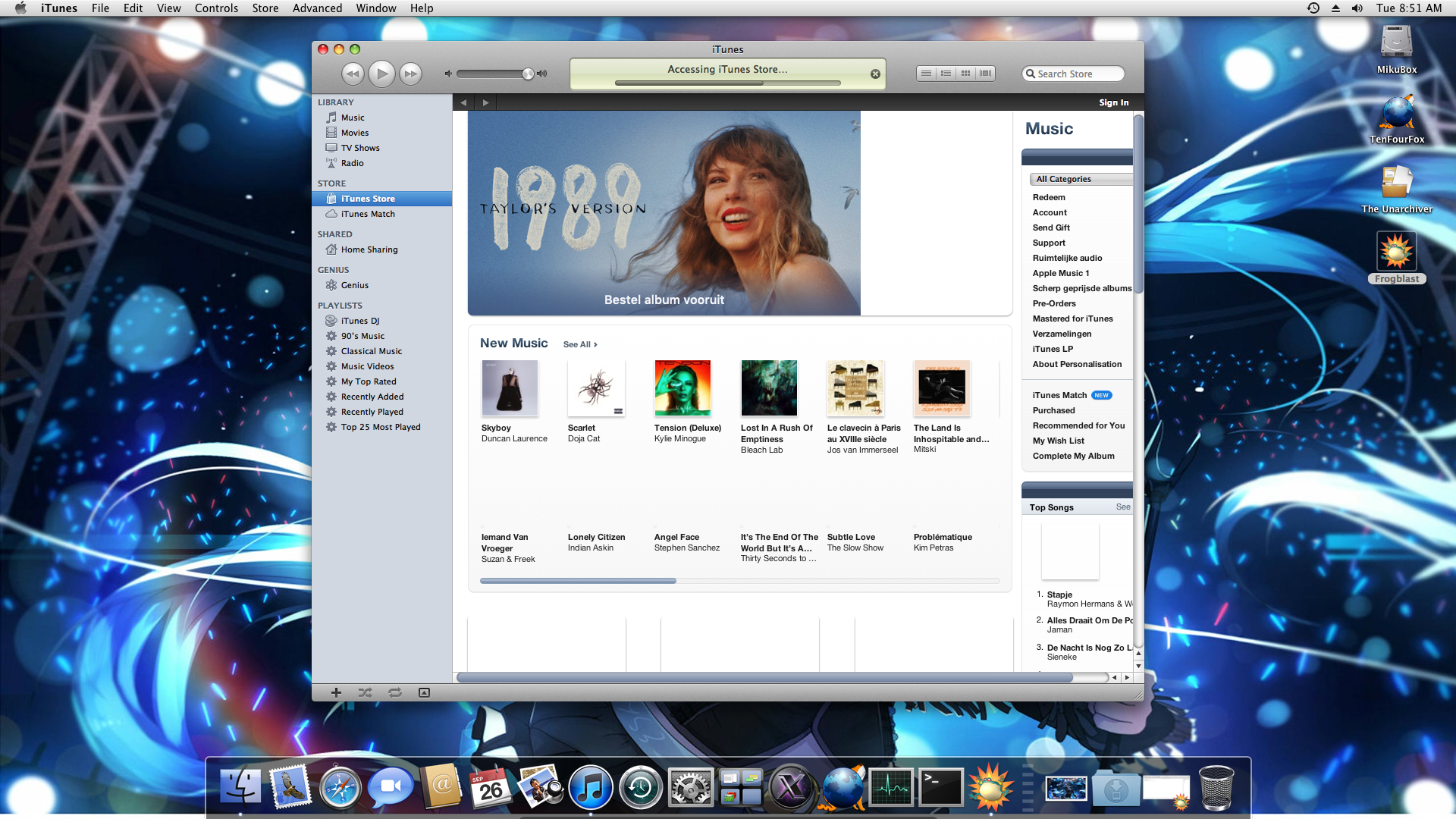The image size is (1456, 819).
Task: Click Mastered for iTunes link
Action: click(x=1072, y=318)
